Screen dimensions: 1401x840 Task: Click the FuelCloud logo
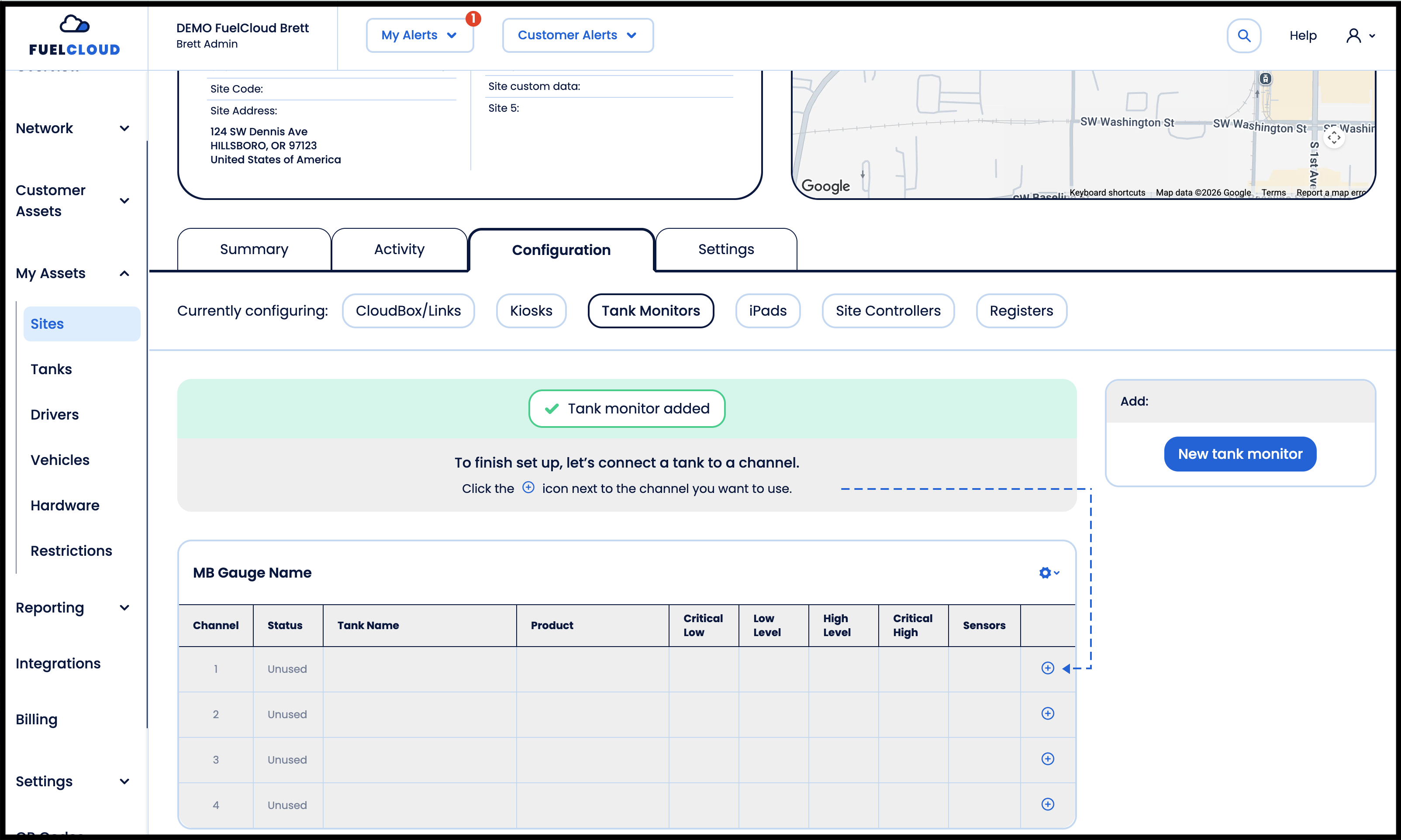(74, 35)
